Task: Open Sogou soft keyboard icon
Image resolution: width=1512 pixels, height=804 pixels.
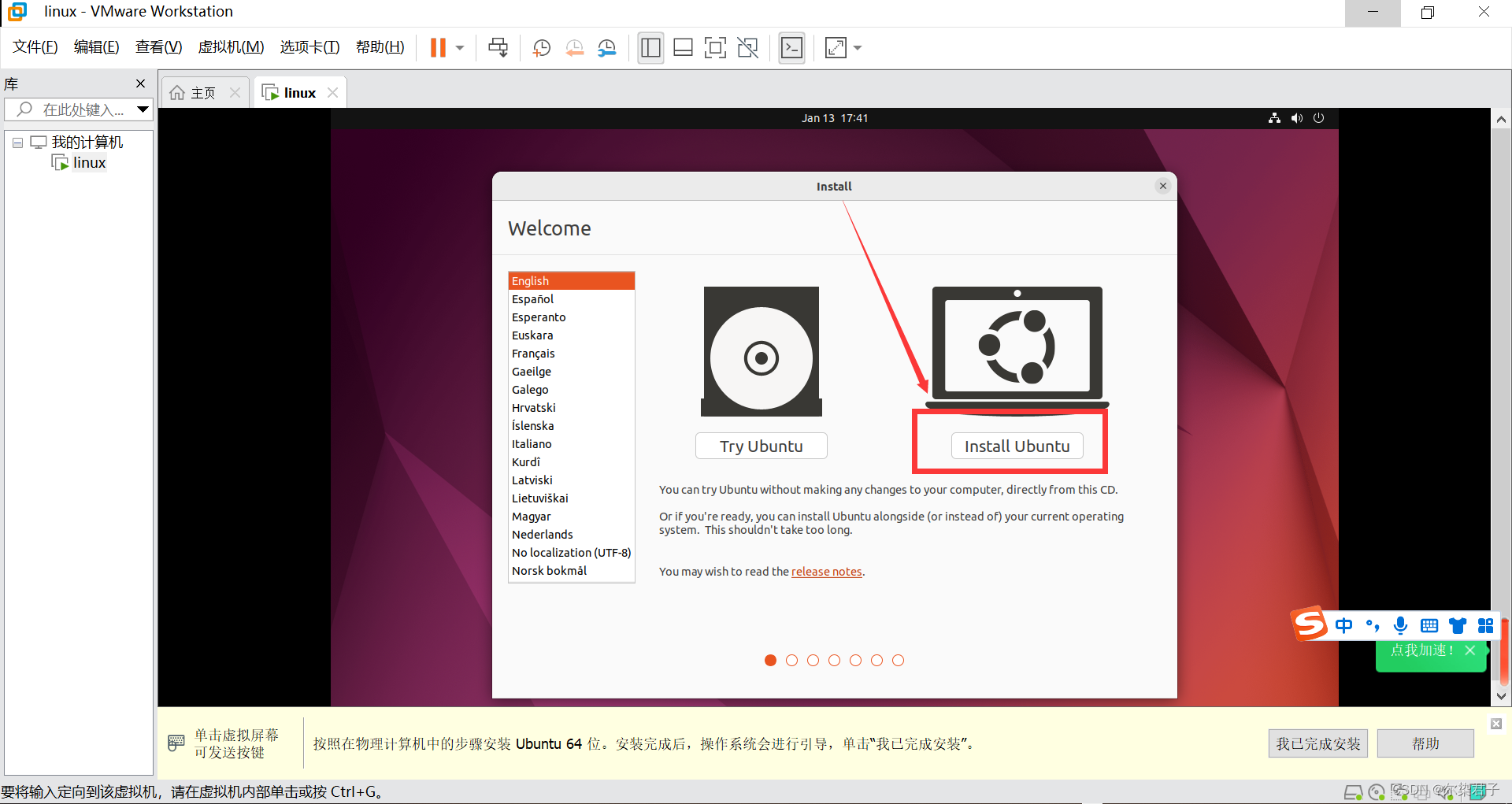Action: pyautogui.click(x=1429, y=625)
